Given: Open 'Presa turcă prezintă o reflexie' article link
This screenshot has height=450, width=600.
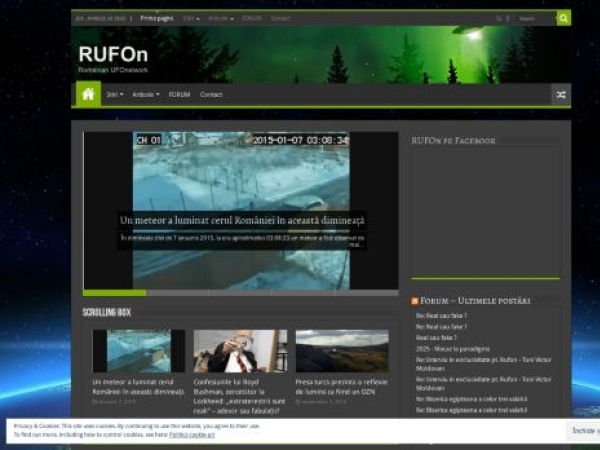Looking at the screenshot, I should (341, 387).
